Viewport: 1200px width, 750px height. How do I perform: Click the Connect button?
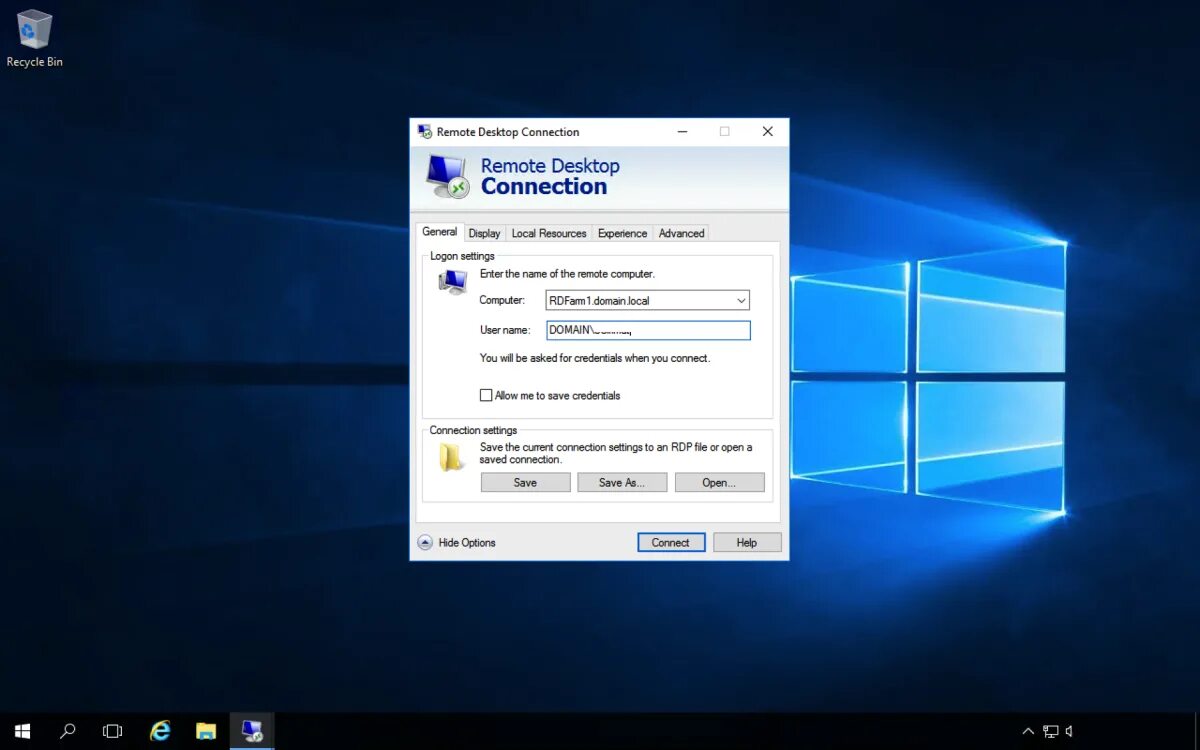671,542
